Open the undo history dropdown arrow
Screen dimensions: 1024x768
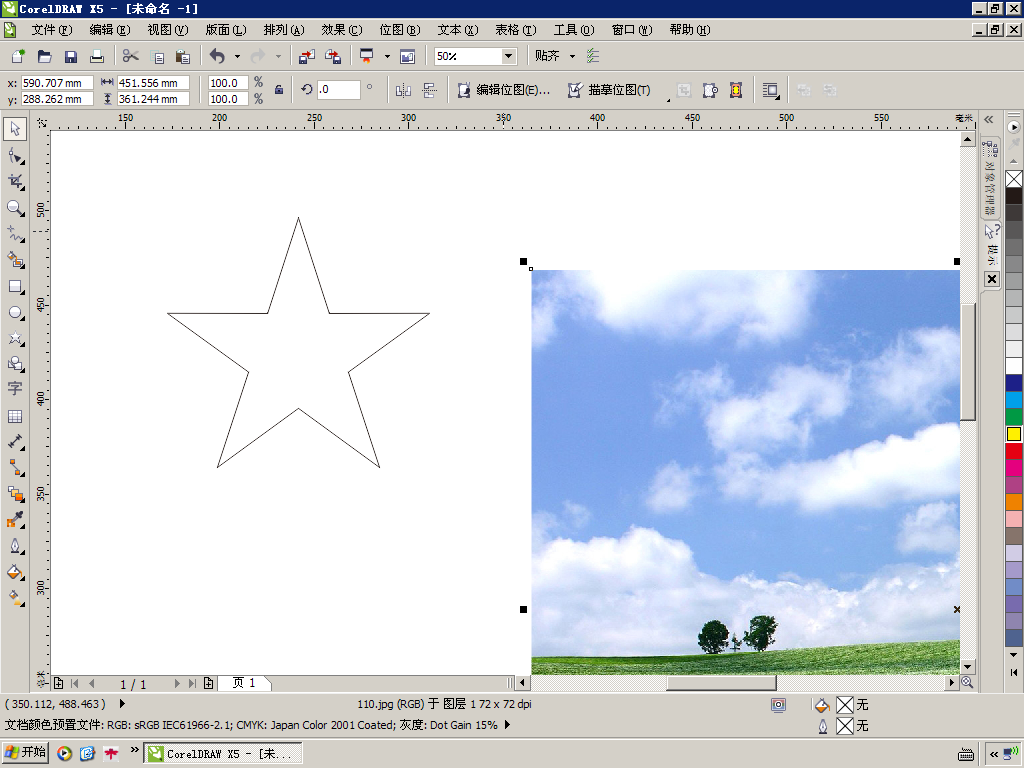pos(237,57)
